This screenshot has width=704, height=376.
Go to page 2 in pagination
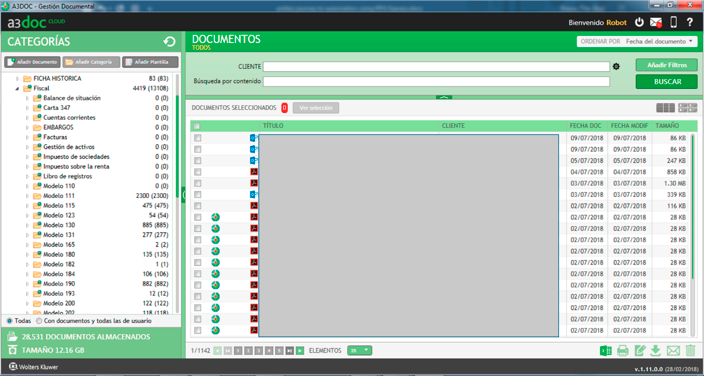(248, 351)
